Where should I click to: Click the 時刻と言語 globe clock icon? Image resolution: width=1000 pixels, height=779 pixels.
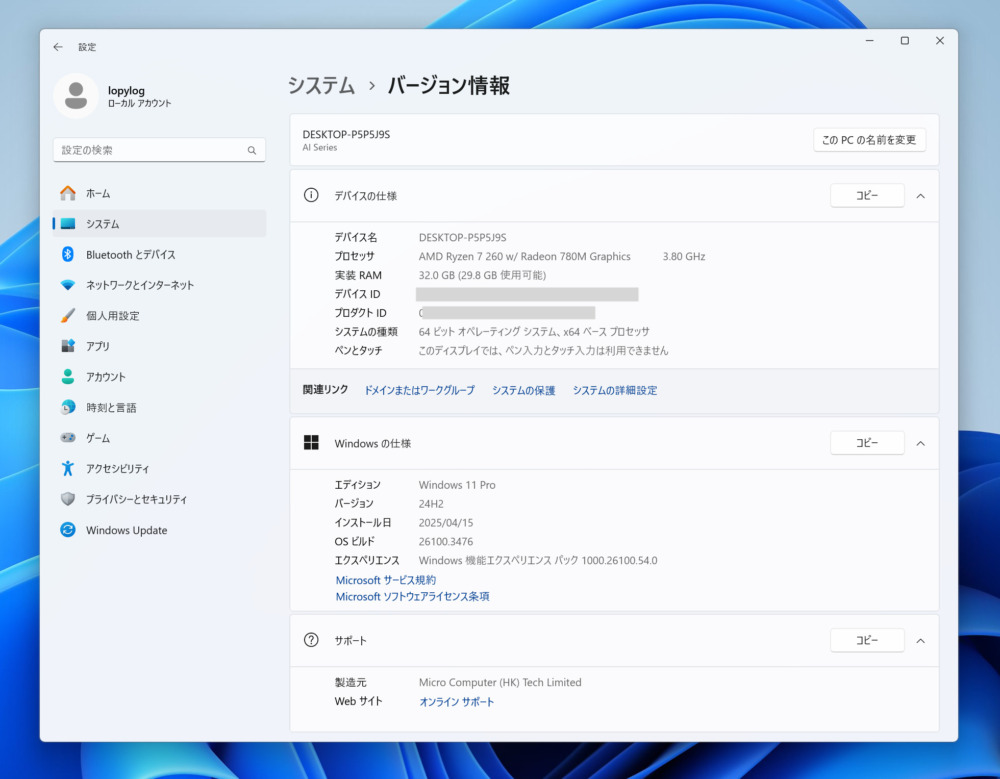[x=68, y=407]
